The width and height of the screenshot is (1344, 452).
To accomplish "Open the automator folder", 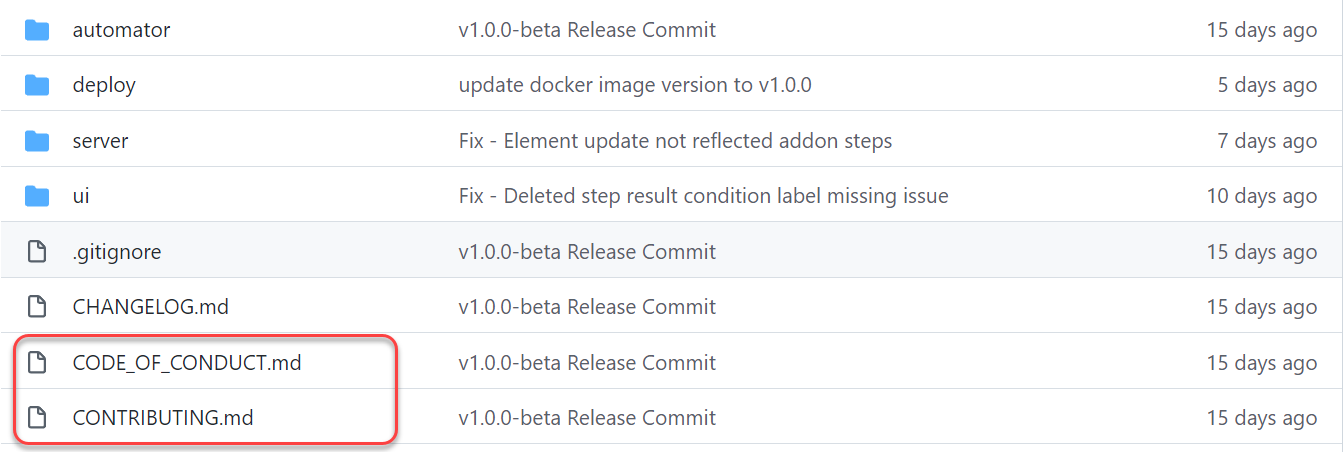I will pos(121,30).
